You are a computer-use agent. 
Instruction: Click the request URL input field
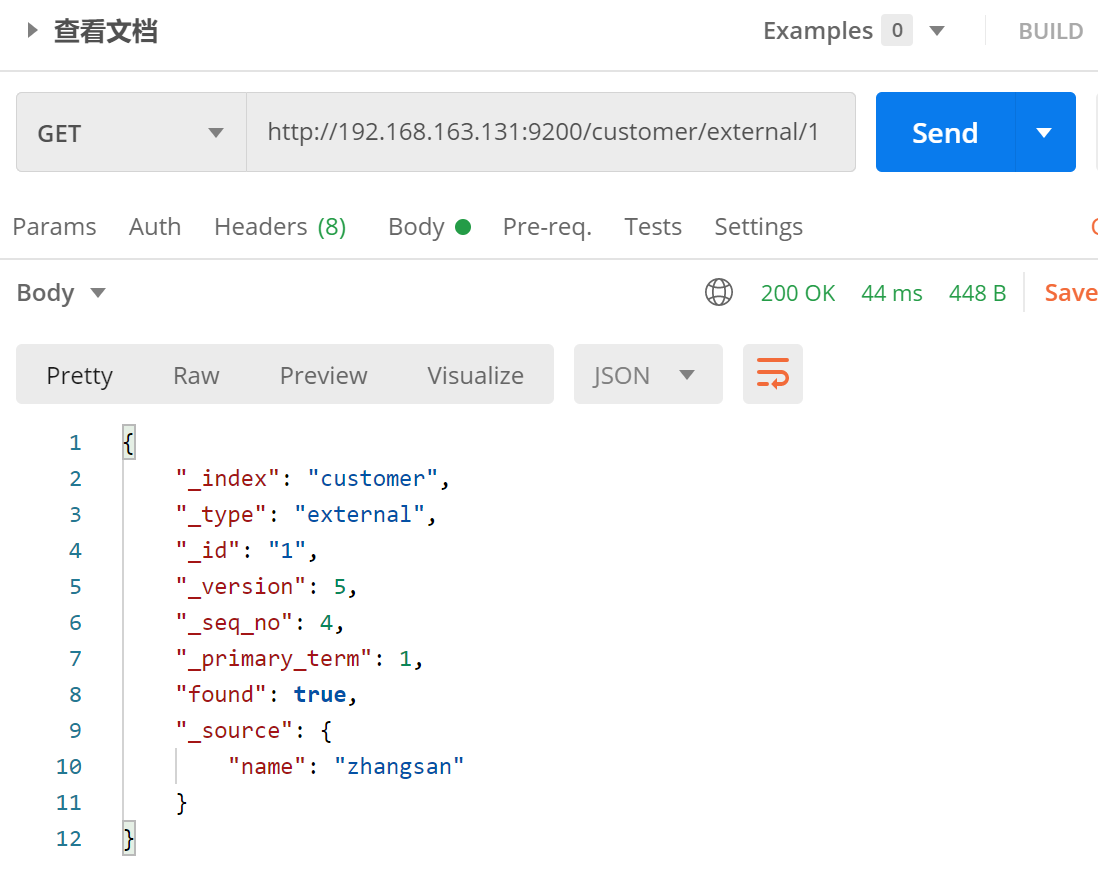(550, 132)
